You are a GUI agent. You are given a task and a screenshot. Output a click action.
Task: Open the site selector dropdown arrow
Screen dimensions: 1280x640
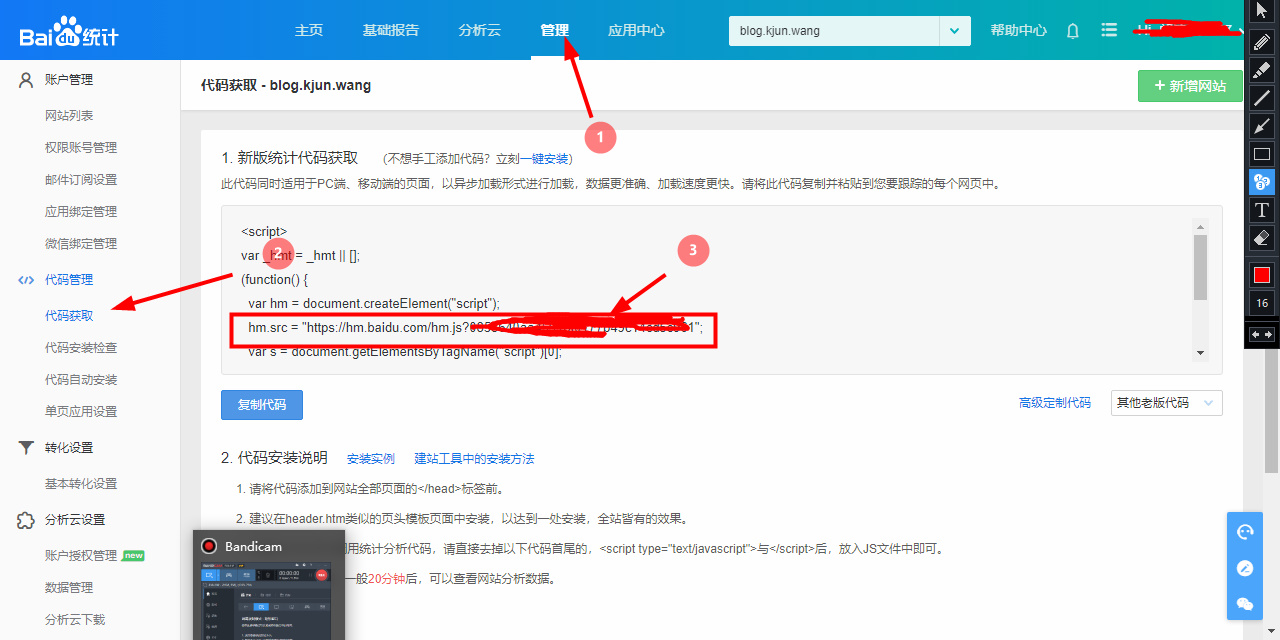[955, 31]
